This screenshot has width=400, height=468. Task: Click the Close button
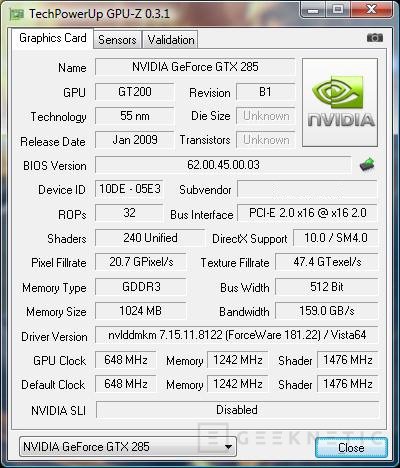[x=351, y=447]
